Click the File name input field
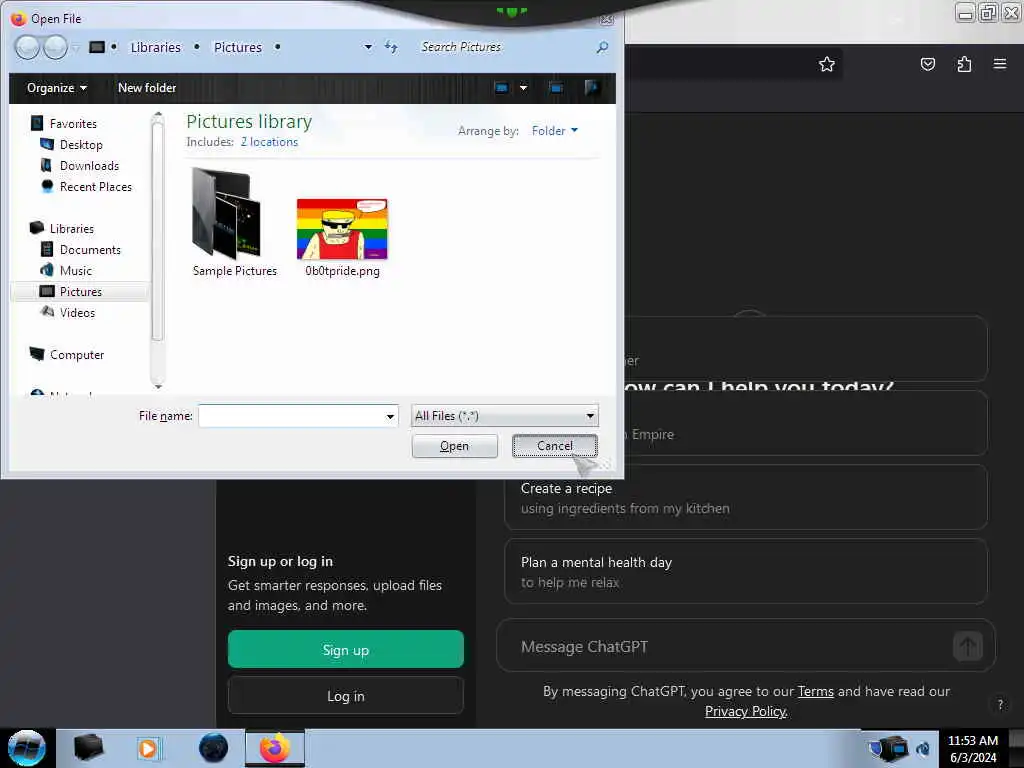The width and height of the screenshot is (1024, 768). (x=291, y=416)
